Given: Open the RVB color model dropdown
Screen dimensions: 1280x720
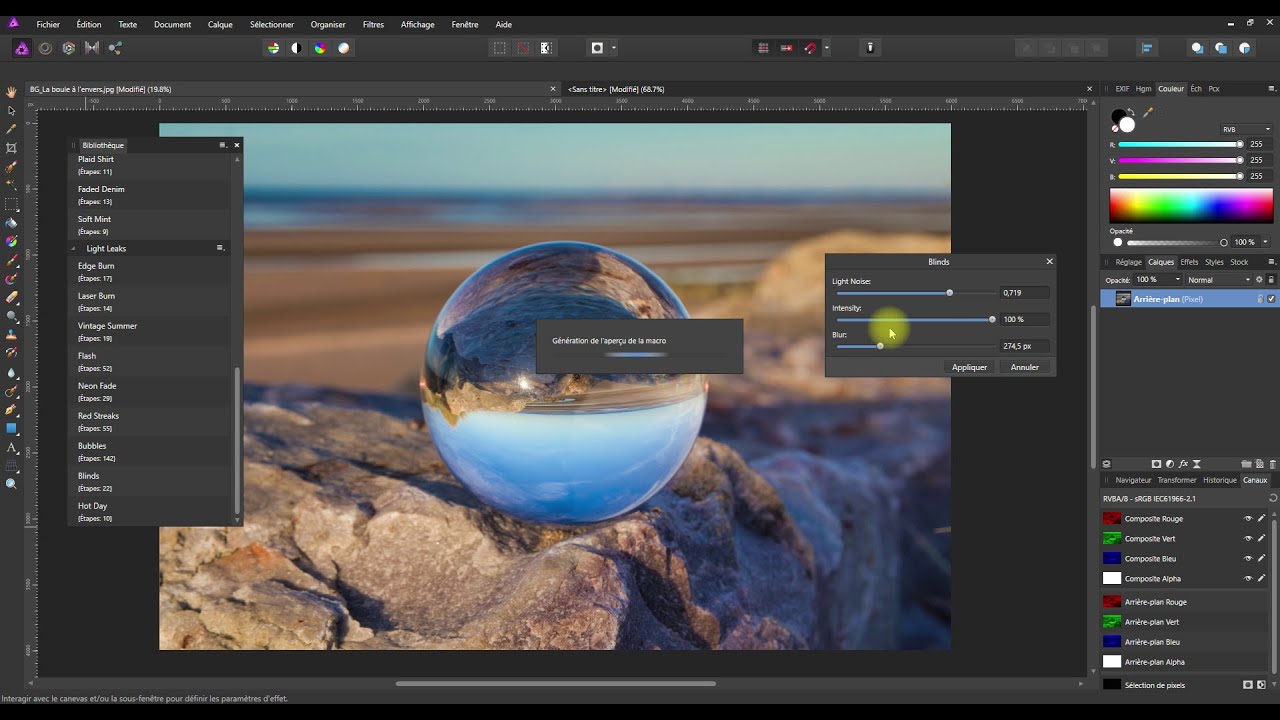Looking at the screenshot, I should 1246,129.
